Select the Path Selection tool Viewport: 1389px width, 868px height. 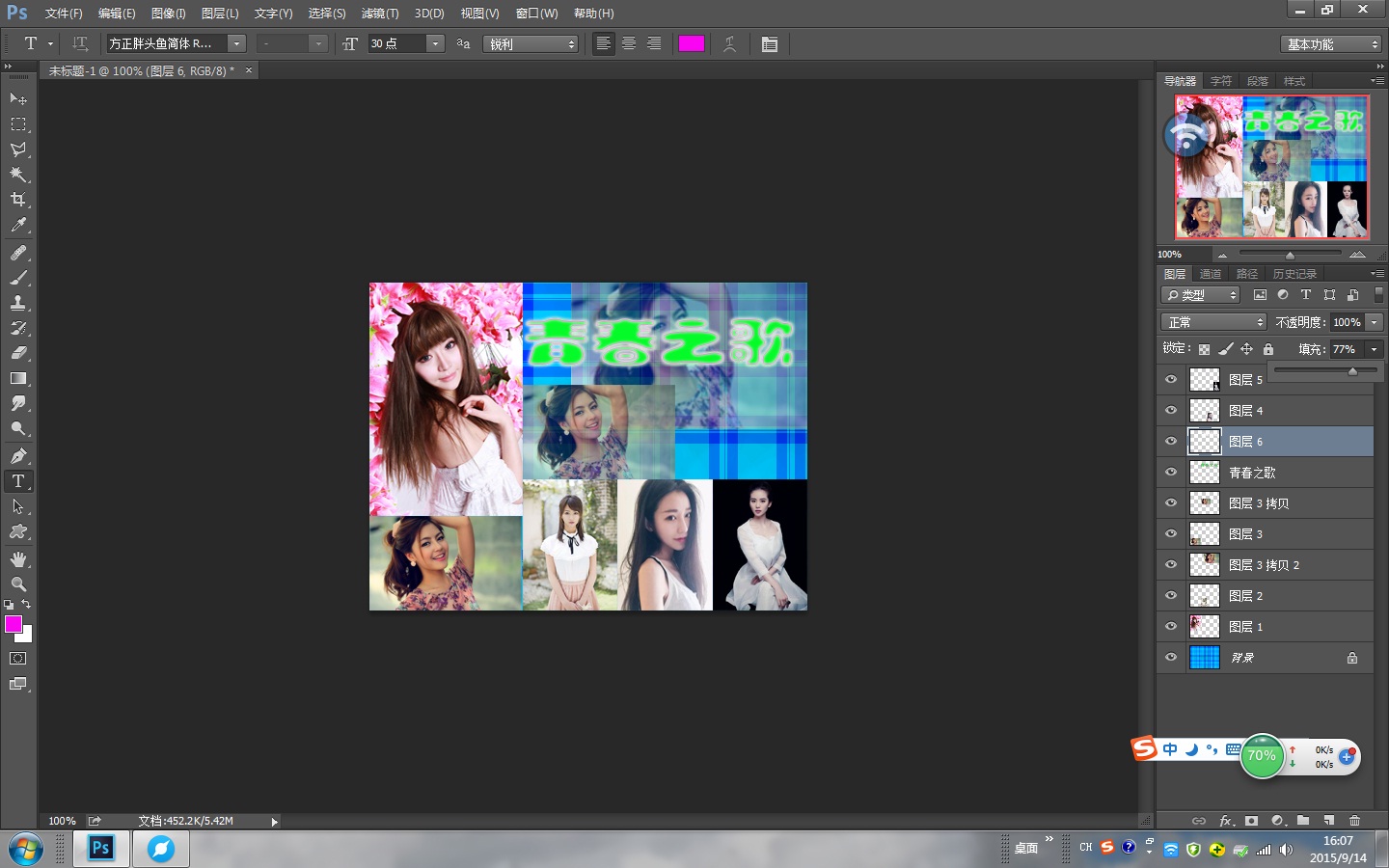coord(18,505)
